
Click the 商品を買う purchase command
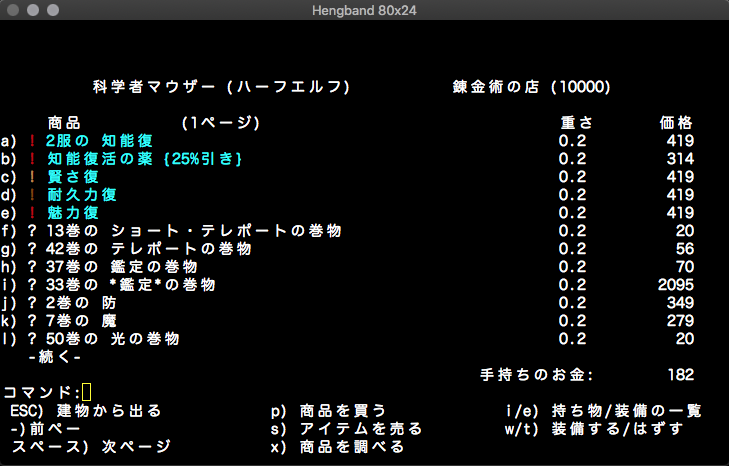(x=328, y=411)
